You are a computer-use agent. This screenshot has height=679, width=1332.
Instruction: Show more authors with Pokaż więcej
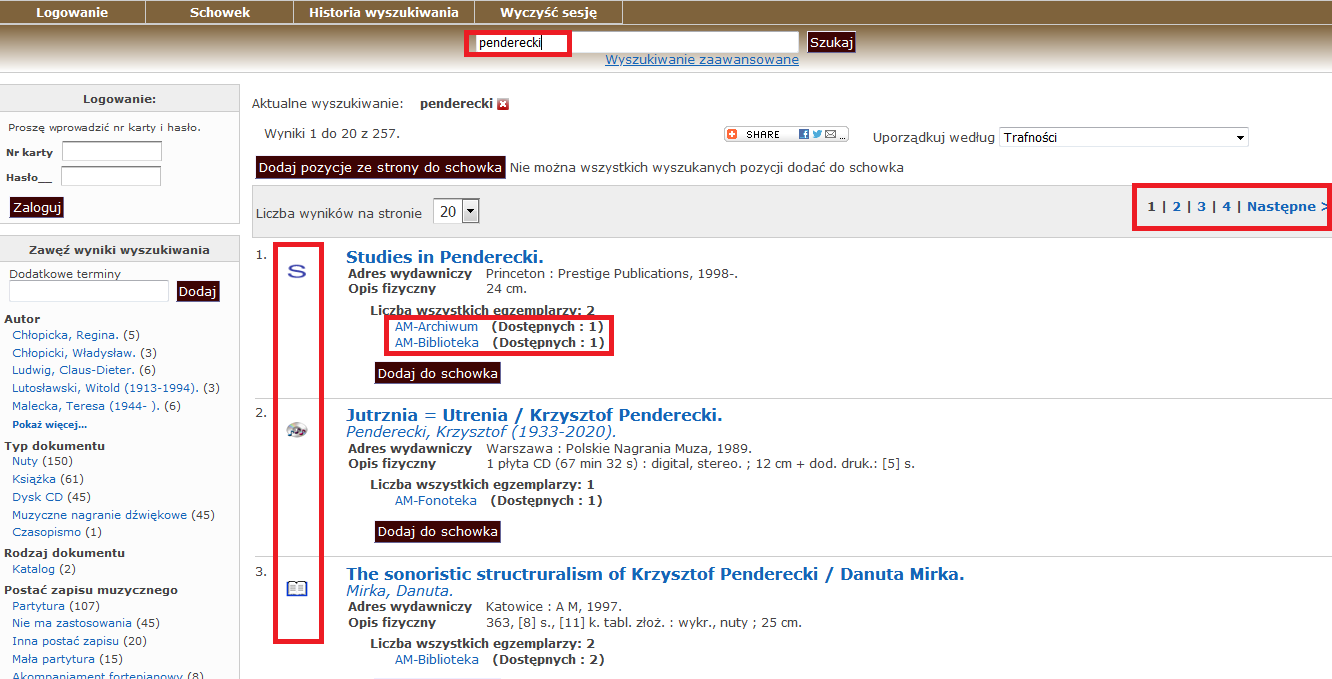point(49,424)
